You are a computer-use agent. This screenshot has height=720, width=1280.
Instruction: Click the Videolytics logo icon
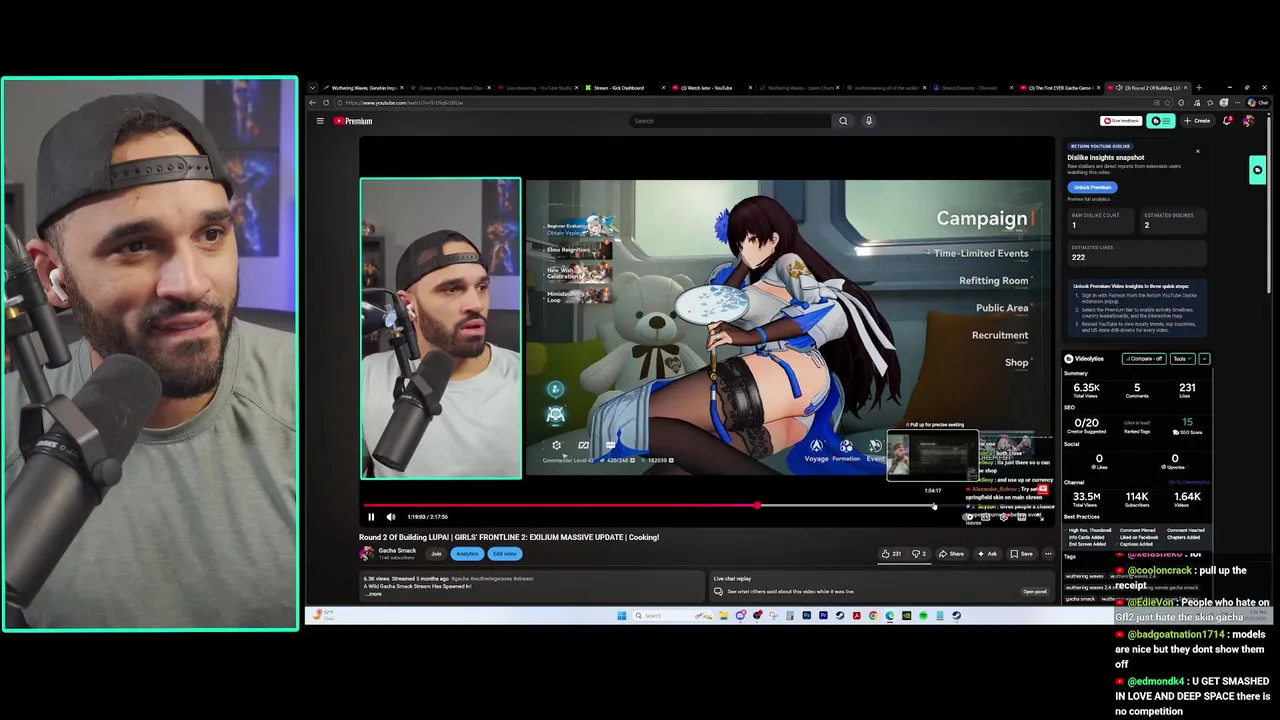1069,359
